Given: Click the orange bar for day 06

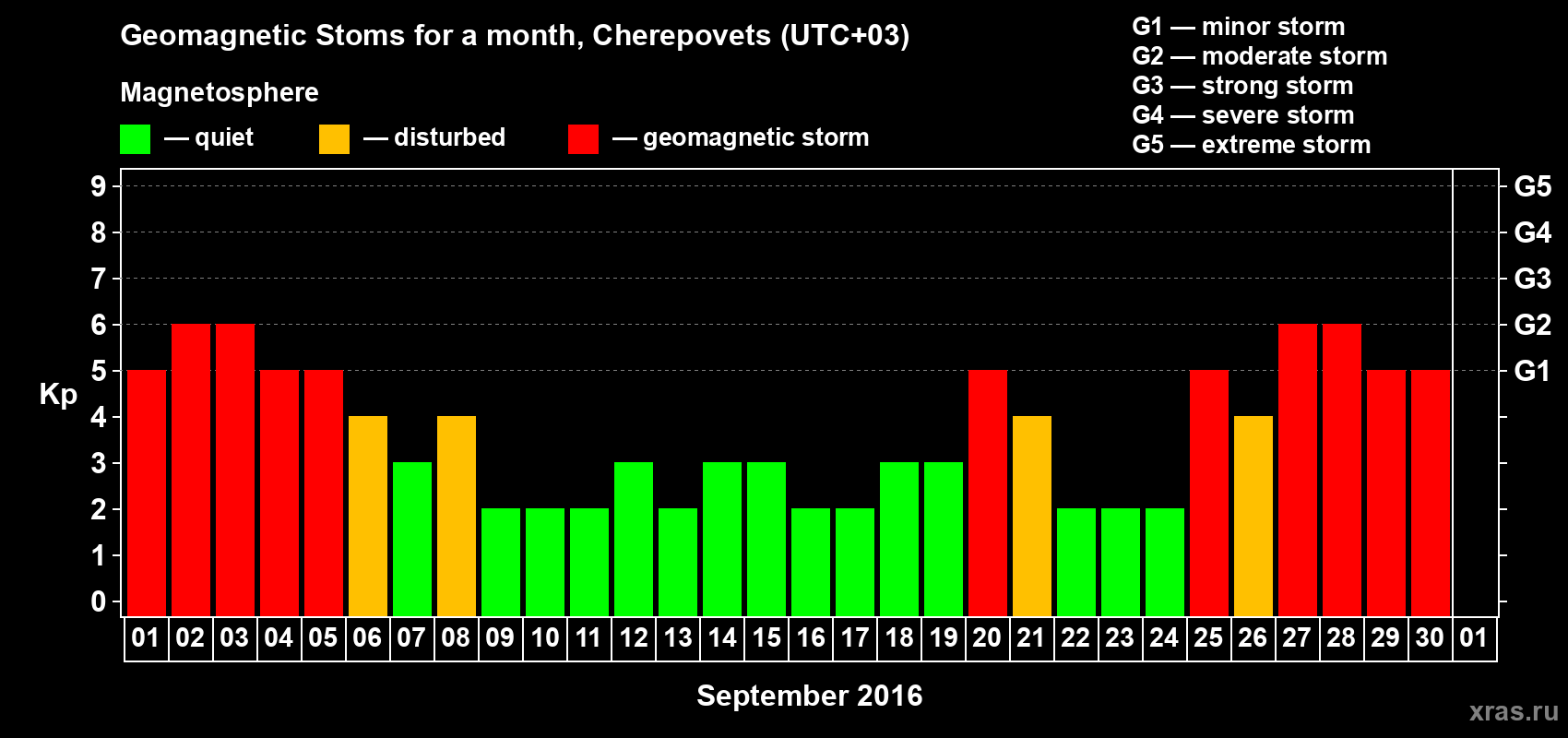Looking at the screenshot, I should (x=368, y=516).
